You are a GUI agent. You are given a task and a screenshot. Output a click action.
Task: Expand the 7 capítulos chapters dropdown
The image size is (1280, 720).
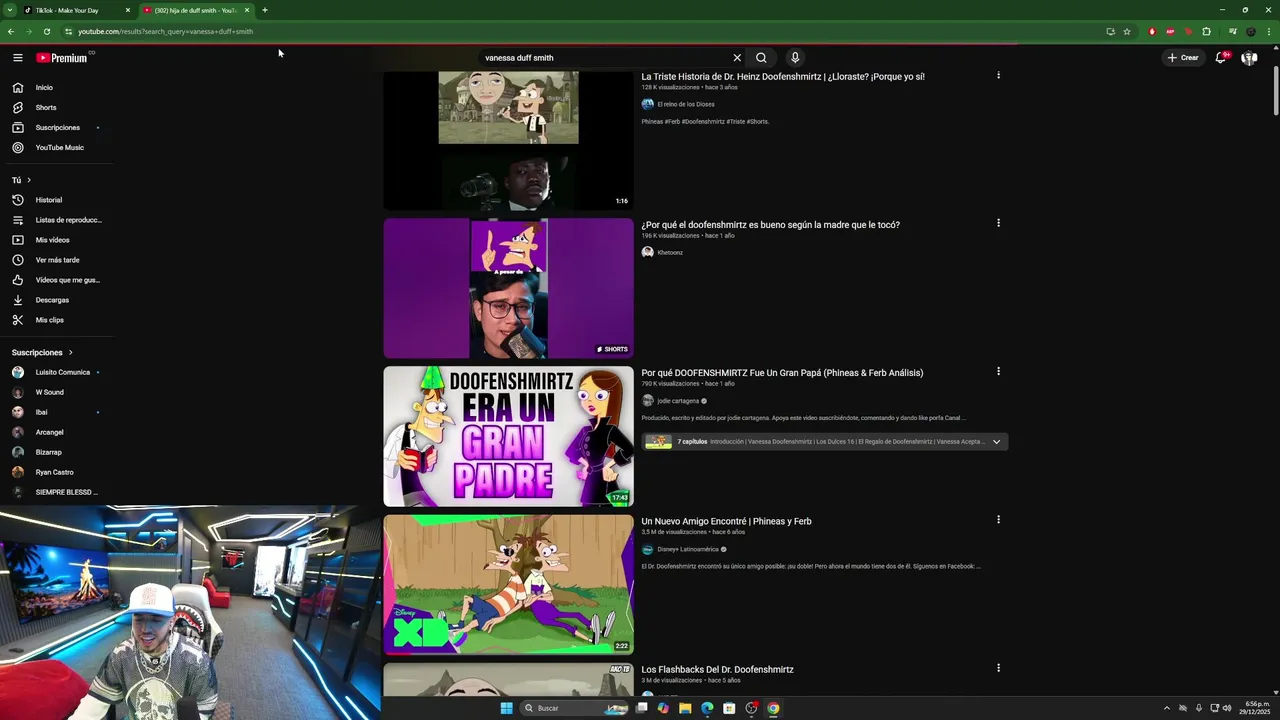tap(996, 442)
